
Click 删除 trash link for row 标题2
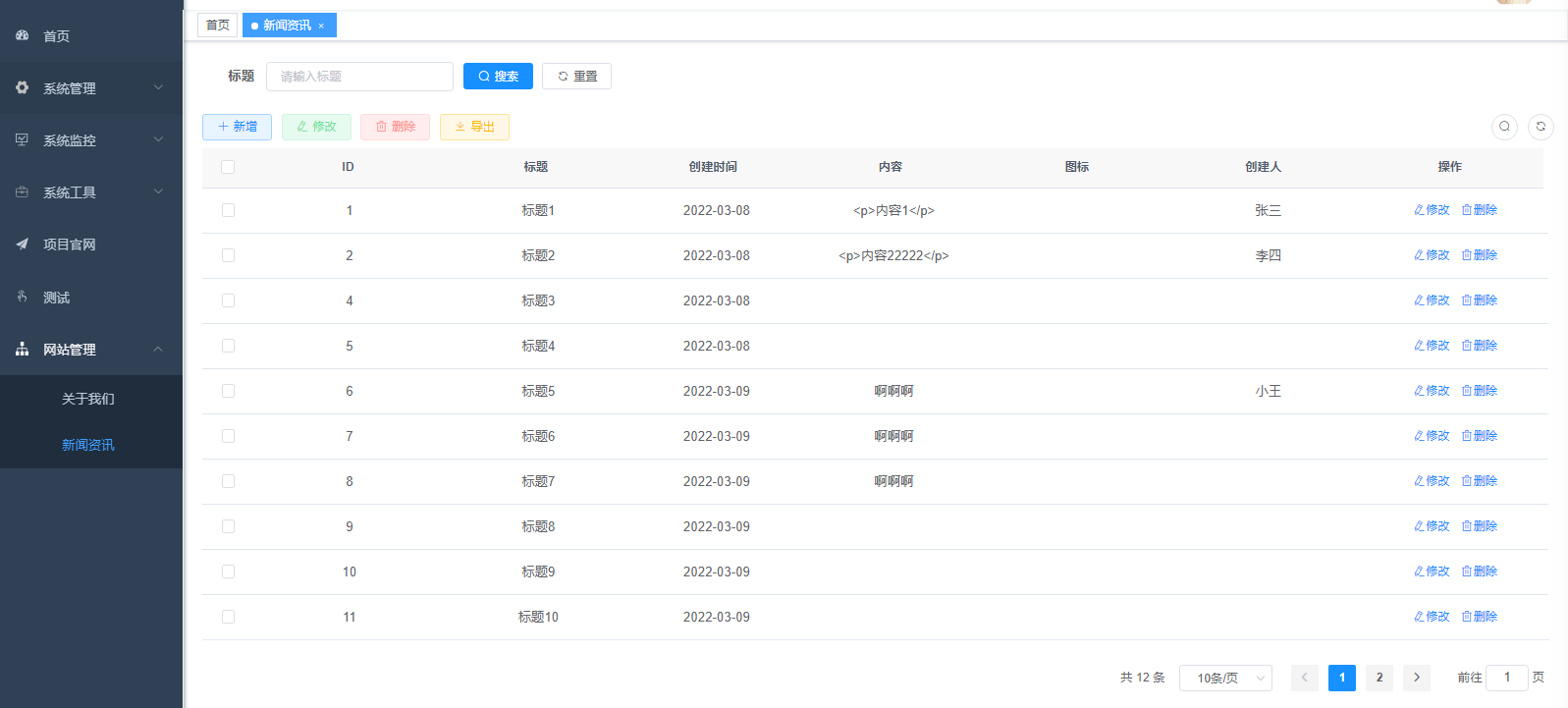[1480, 255]
